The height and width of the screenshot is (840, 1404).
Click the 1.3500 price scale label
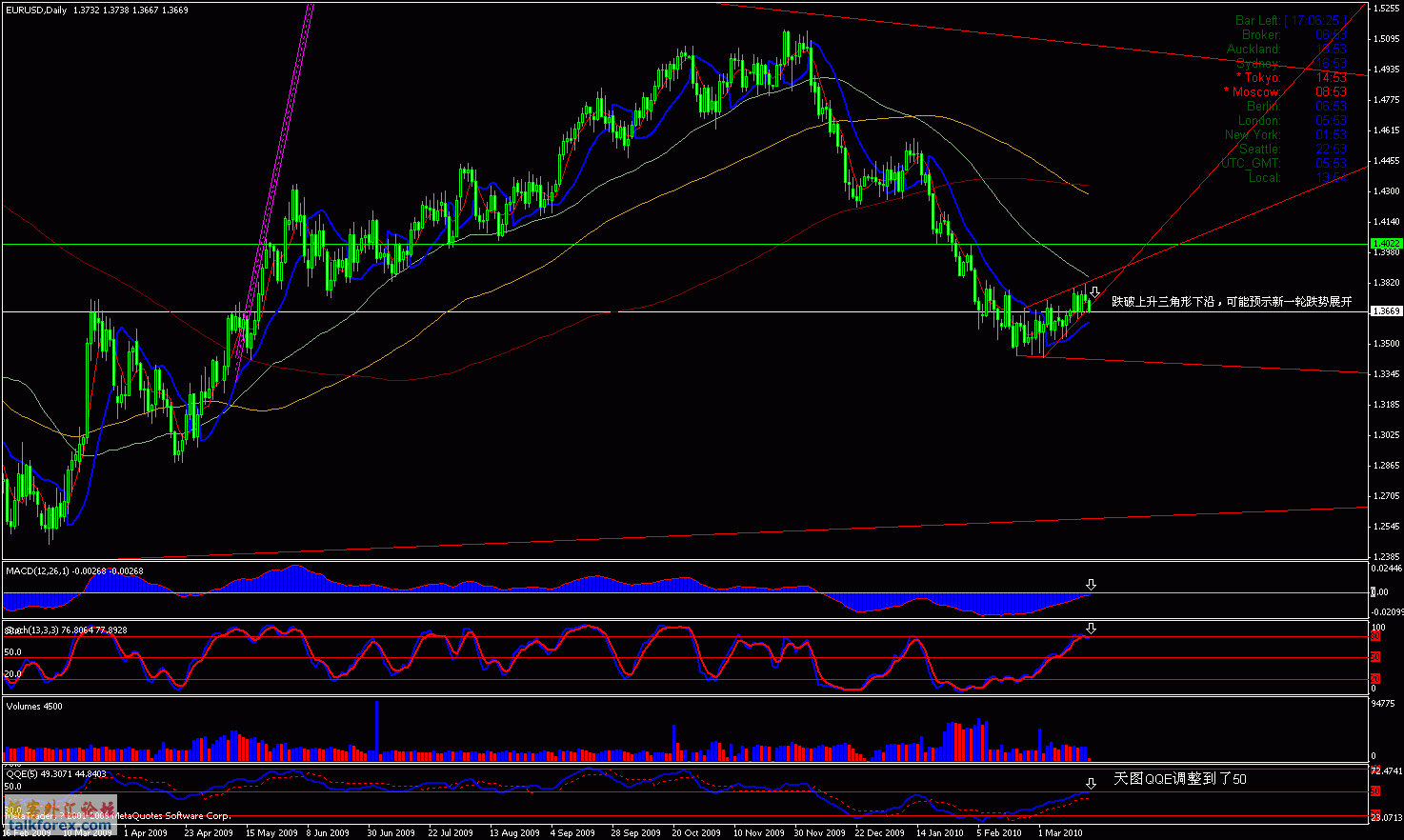point(1386,344)
